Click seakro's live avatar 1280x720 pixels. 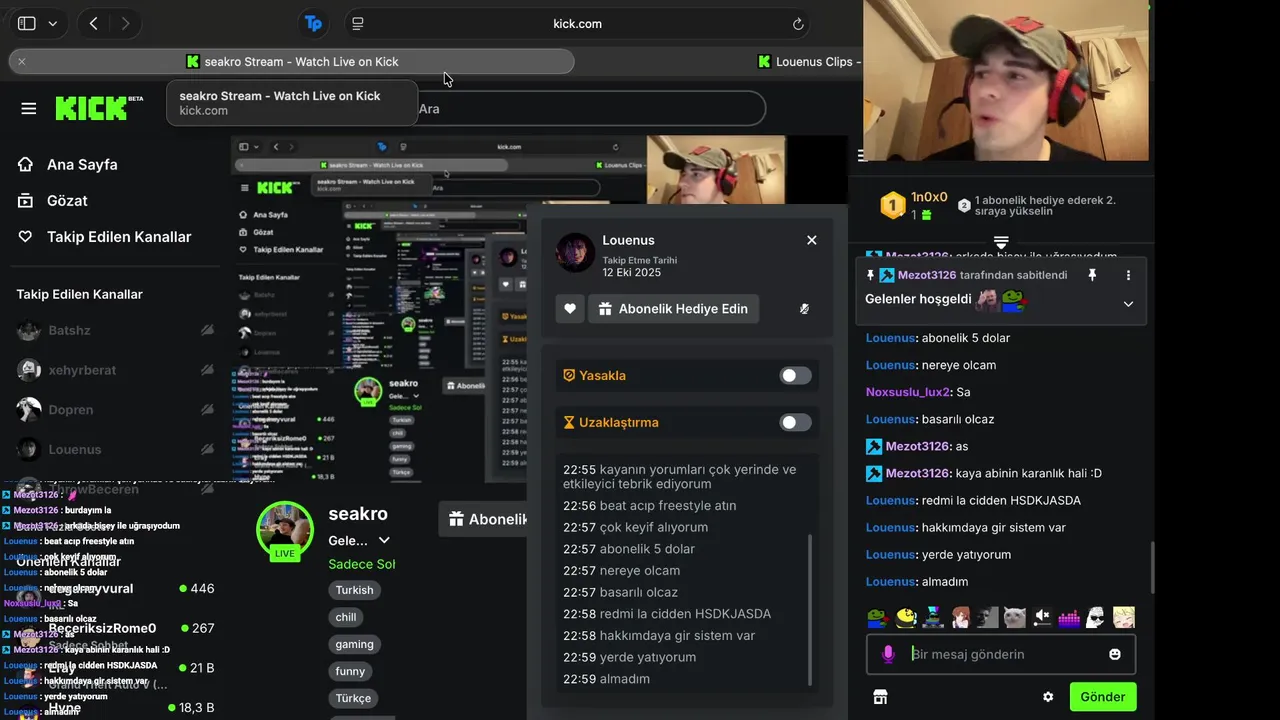point(285,530)
